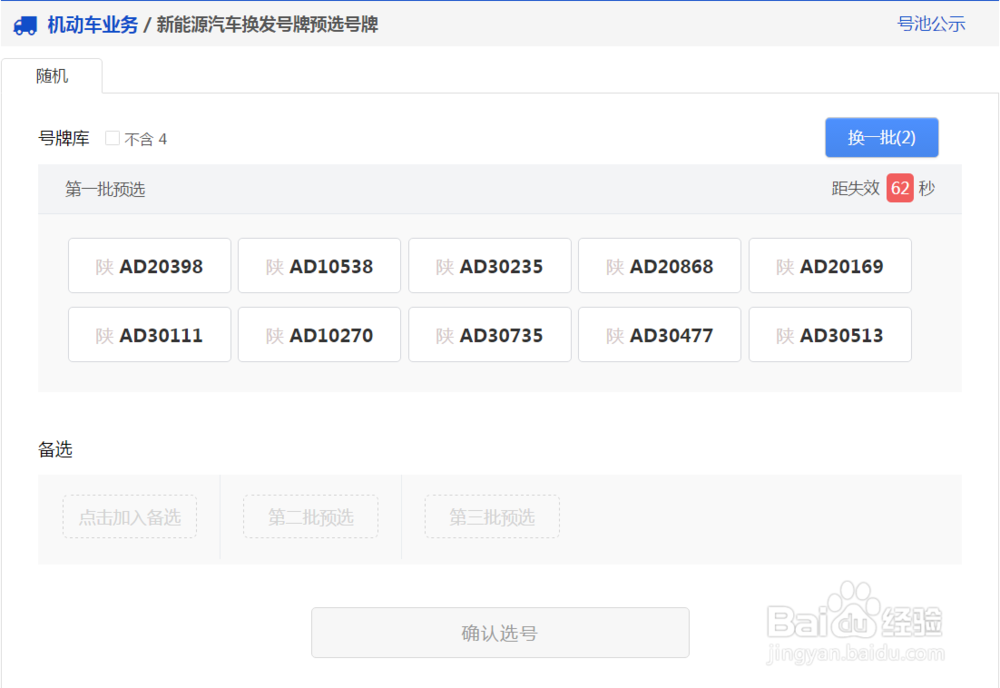Open the 号池公示 link
This screenshot has height=688, width=1000.
pyautogui.click(x=932, y=24)
